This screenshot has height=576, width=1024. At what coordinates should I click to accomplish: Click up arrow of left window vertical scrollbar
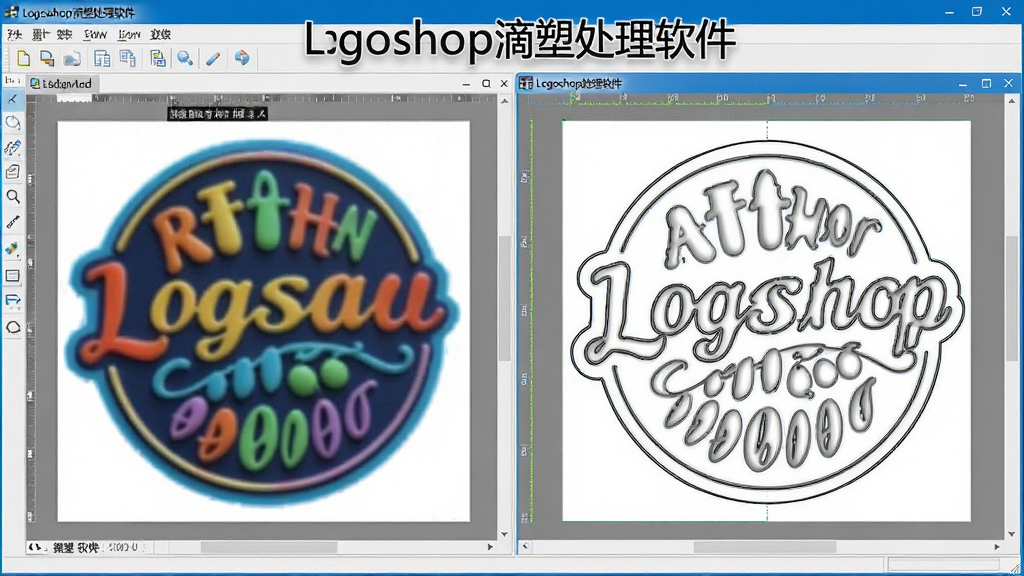click(504, 101)
